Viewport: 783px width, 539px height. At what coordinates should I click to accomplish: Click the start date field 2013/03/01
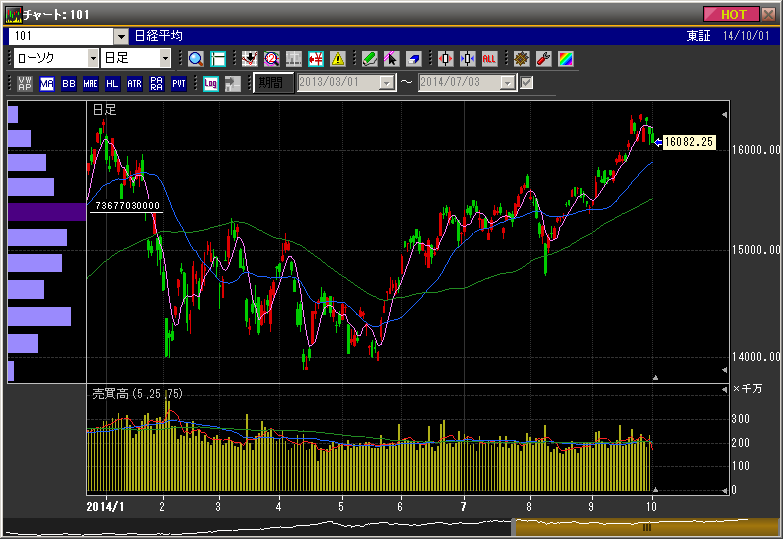(338, 83)
